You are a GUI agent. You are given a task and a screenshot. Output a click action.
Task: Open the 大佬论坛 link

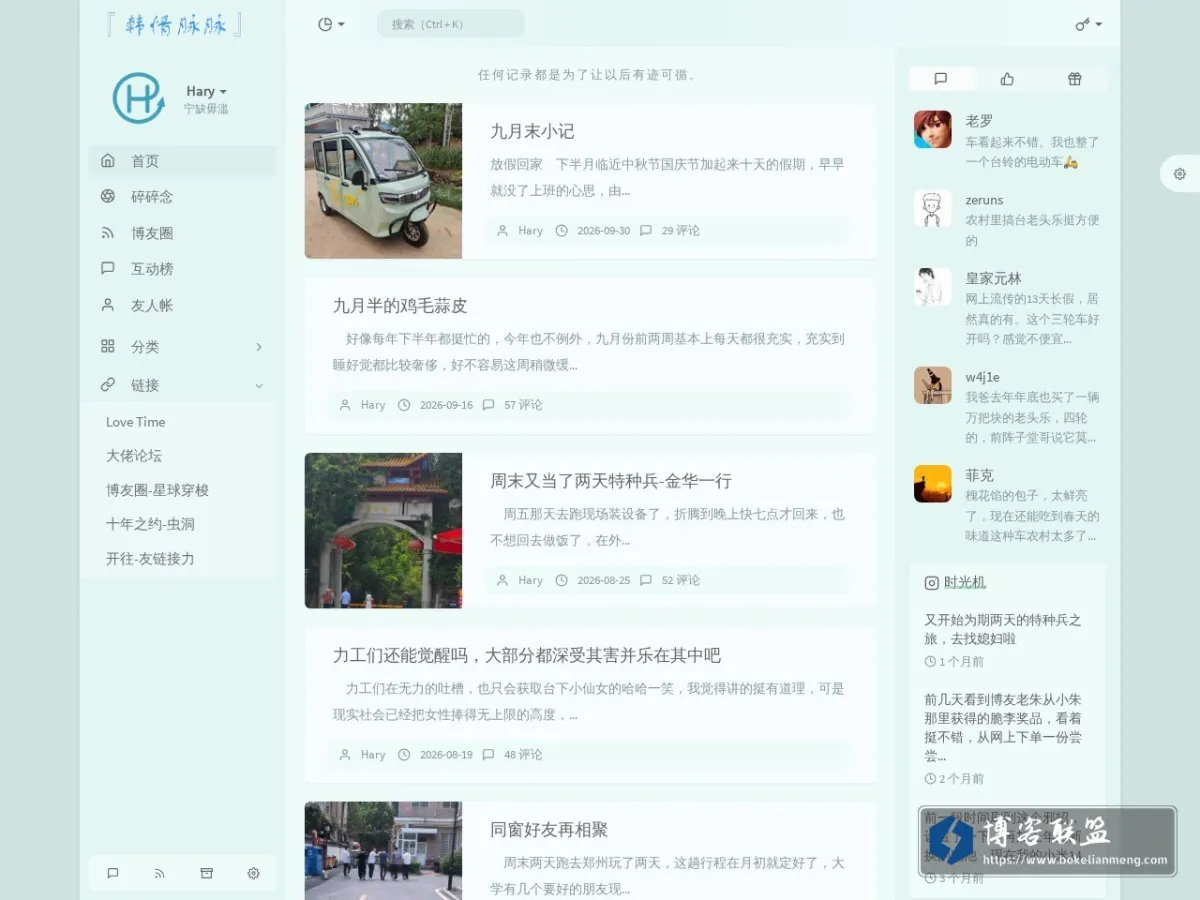(x=134, y=456)
